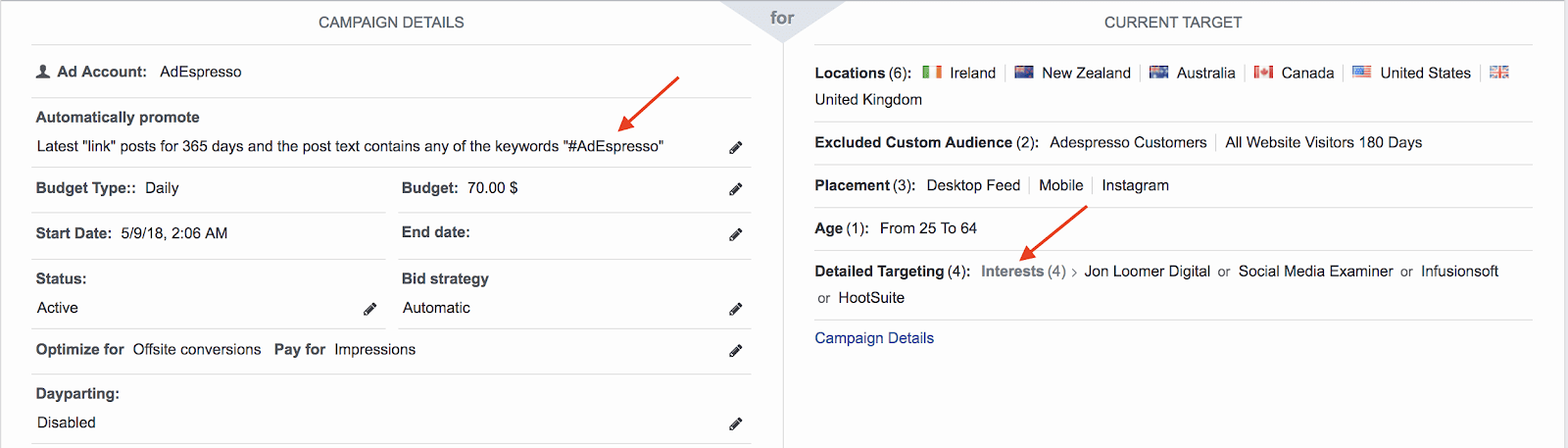Select the Infusionsoft interest

tap(1459, 272)
